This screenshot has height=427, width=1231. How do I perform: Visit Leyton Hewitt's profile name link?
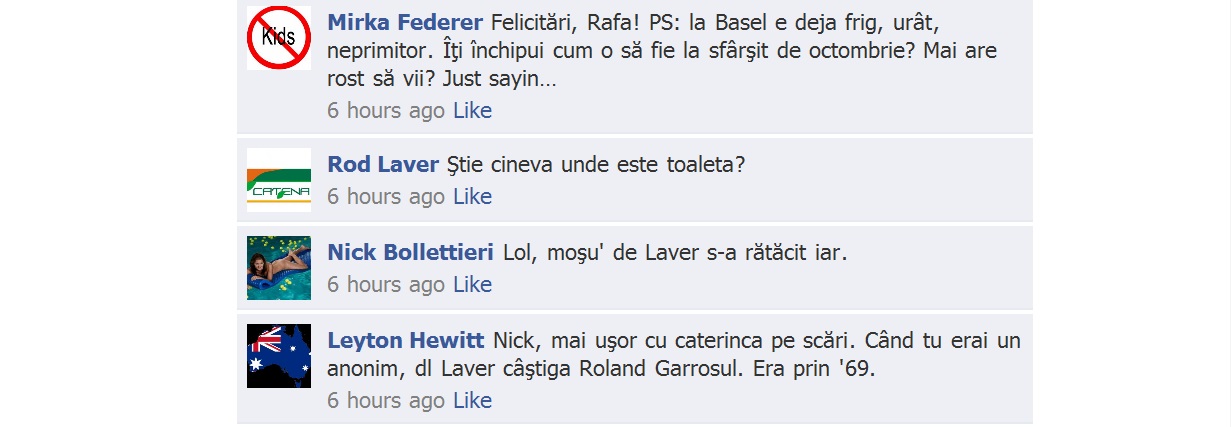click(406, 340)
